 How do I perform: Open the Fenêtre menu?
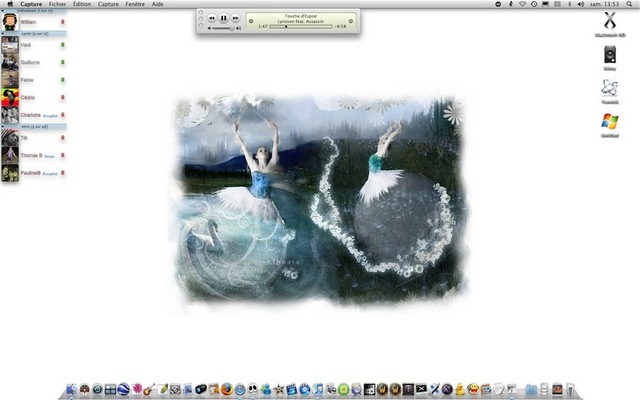pos(135,4)
